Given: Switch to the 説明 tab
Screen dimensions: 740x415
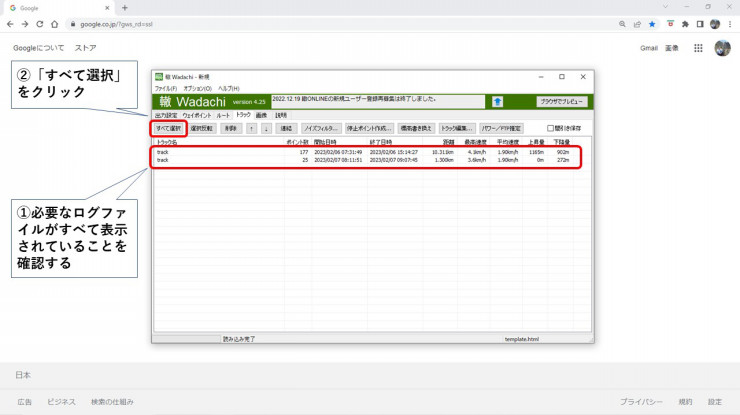Looking at the screenshot, I should [281, 115].
